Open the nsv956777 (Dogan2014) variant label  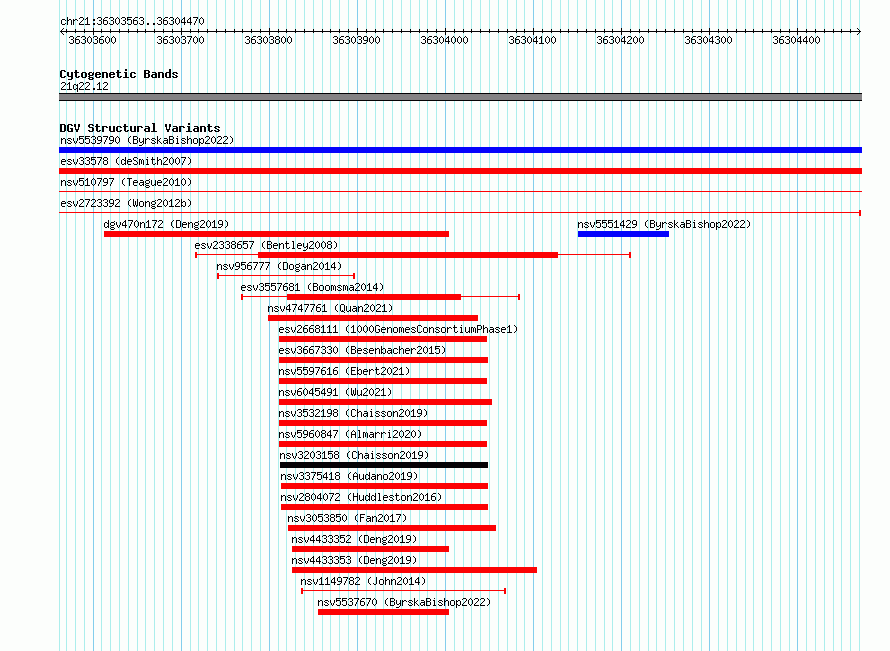tap(279, 266)
